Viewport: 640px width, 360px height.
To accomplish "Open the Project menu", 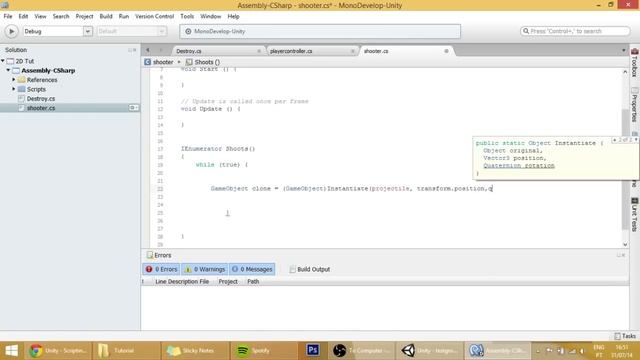I will [x=84, y=16].
